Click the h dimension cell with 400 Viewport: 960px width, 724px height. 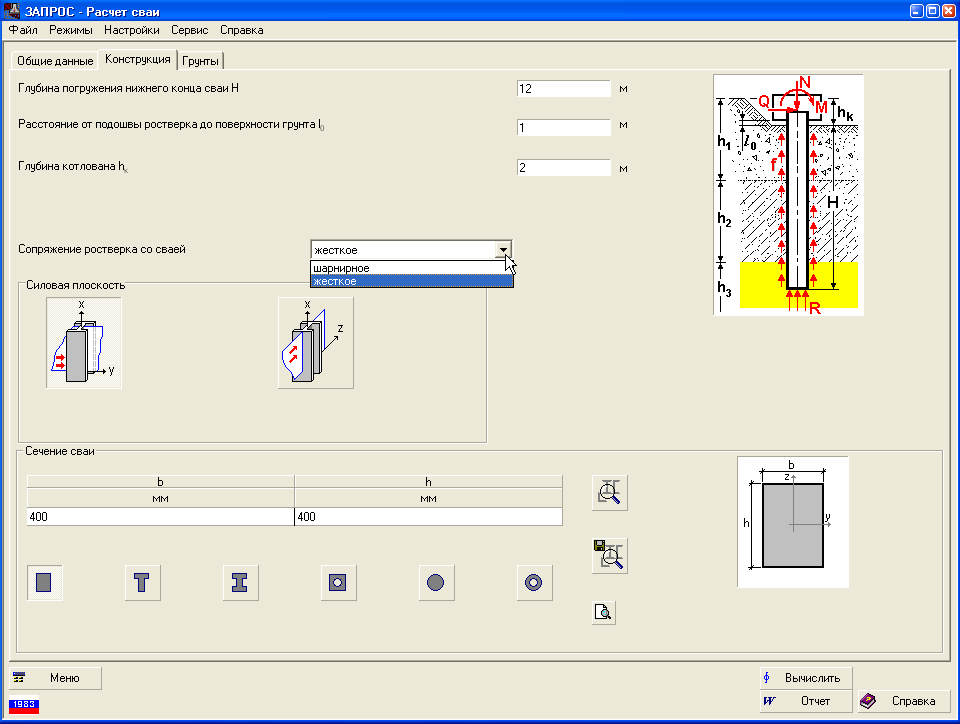pos(429,517)
